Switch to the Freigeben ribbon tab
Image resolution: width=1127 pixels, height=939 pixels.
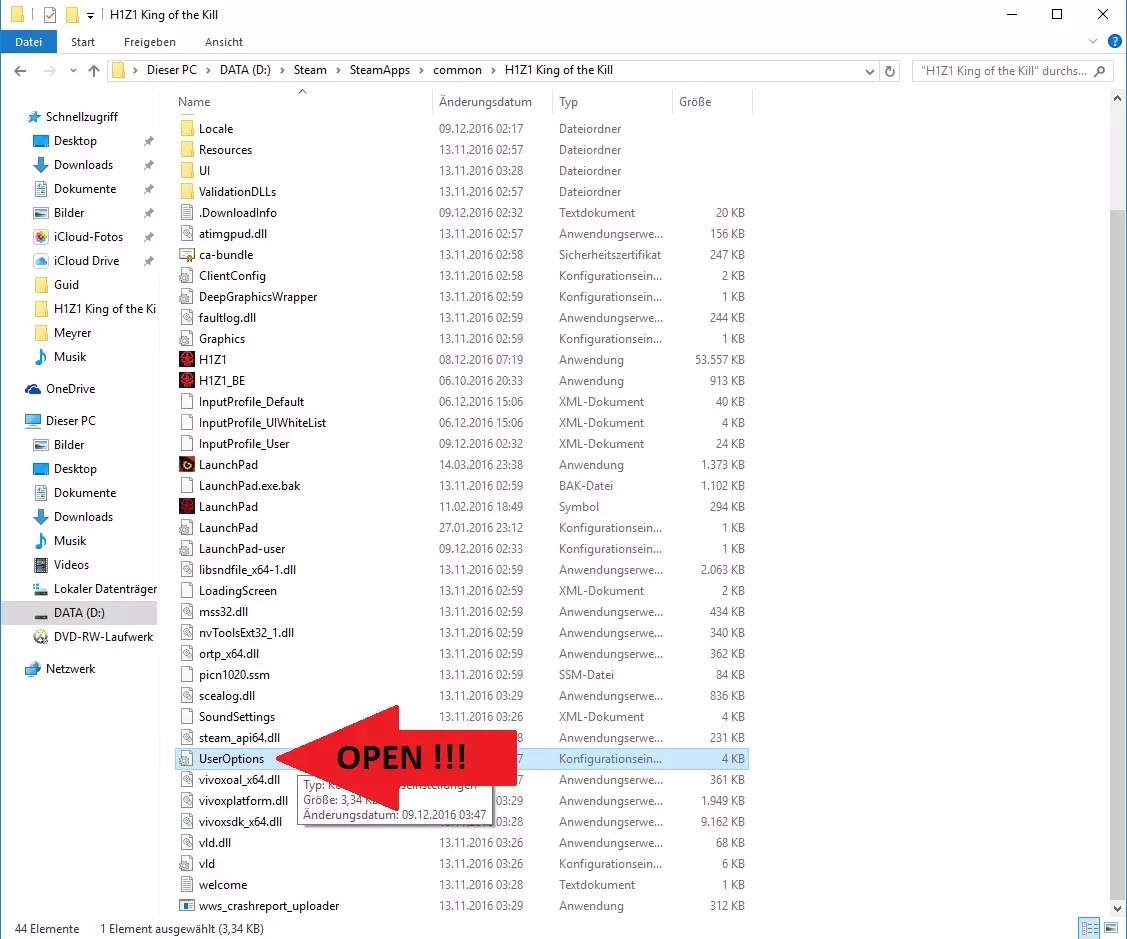coord(150,42)
